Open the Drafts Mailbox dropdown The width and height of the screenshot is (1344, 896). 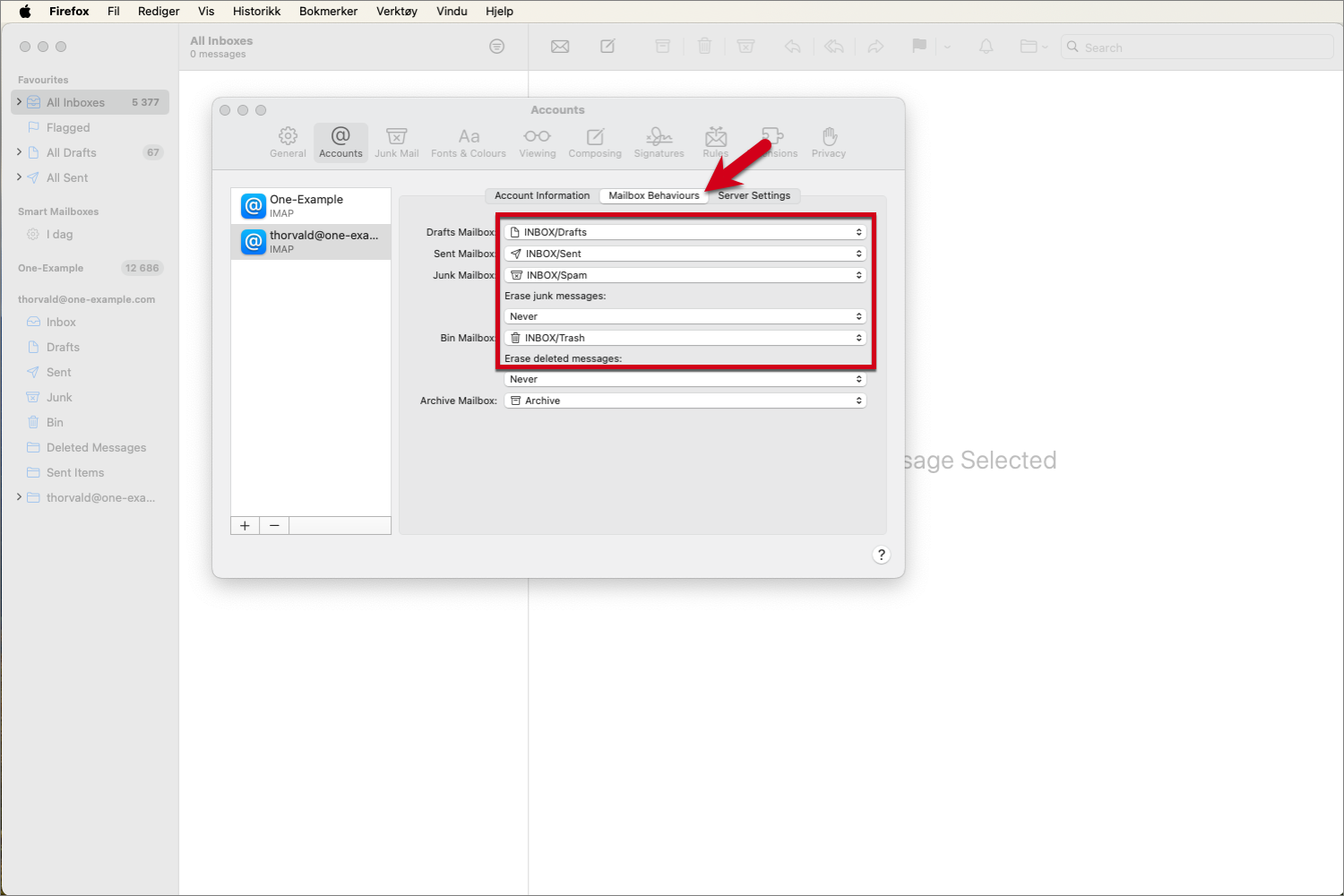click(684, 231)
